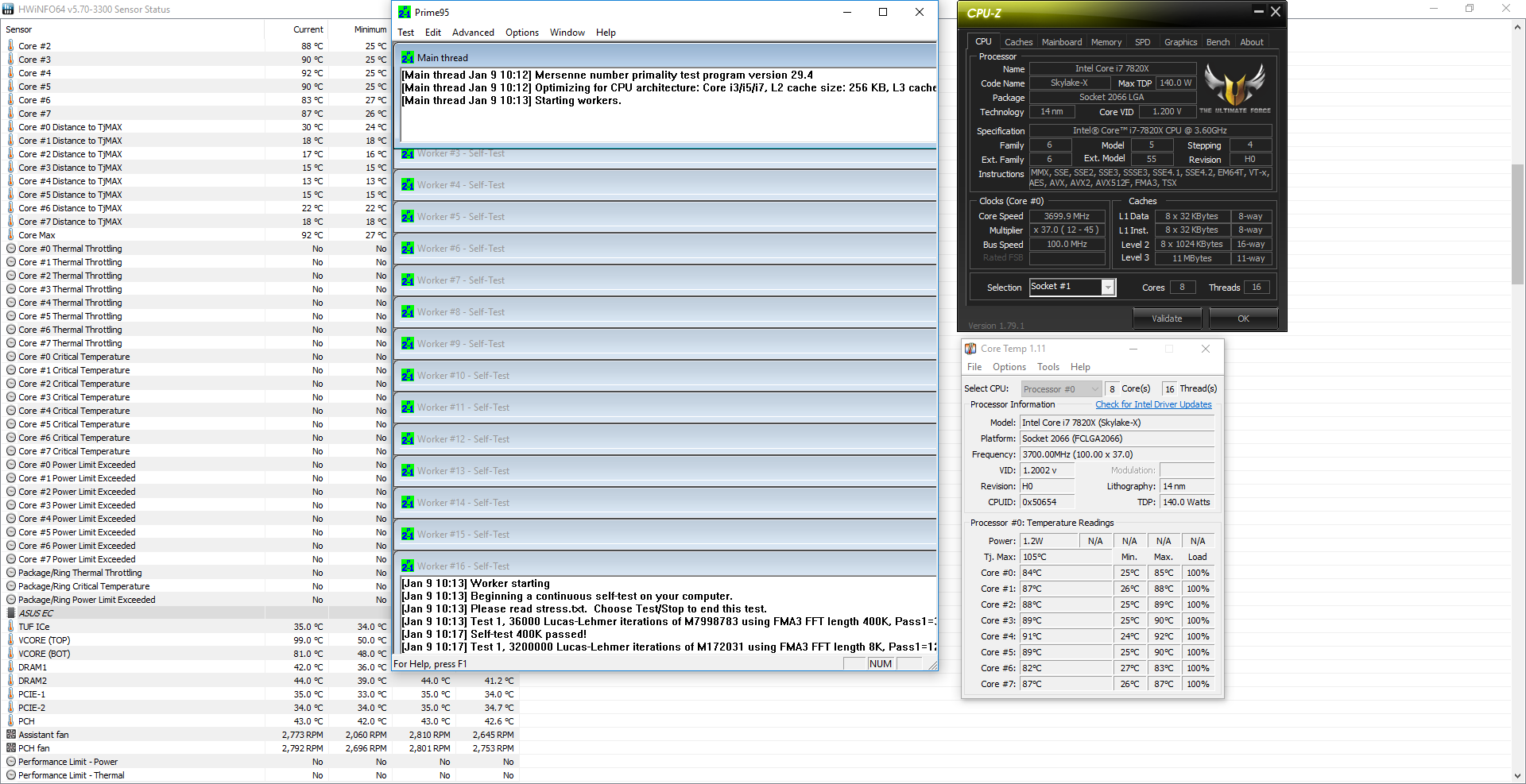1526x784 pixels.
Task: Click status icon for Package/Ring Thermal Throttling
Action: [11, 573]
